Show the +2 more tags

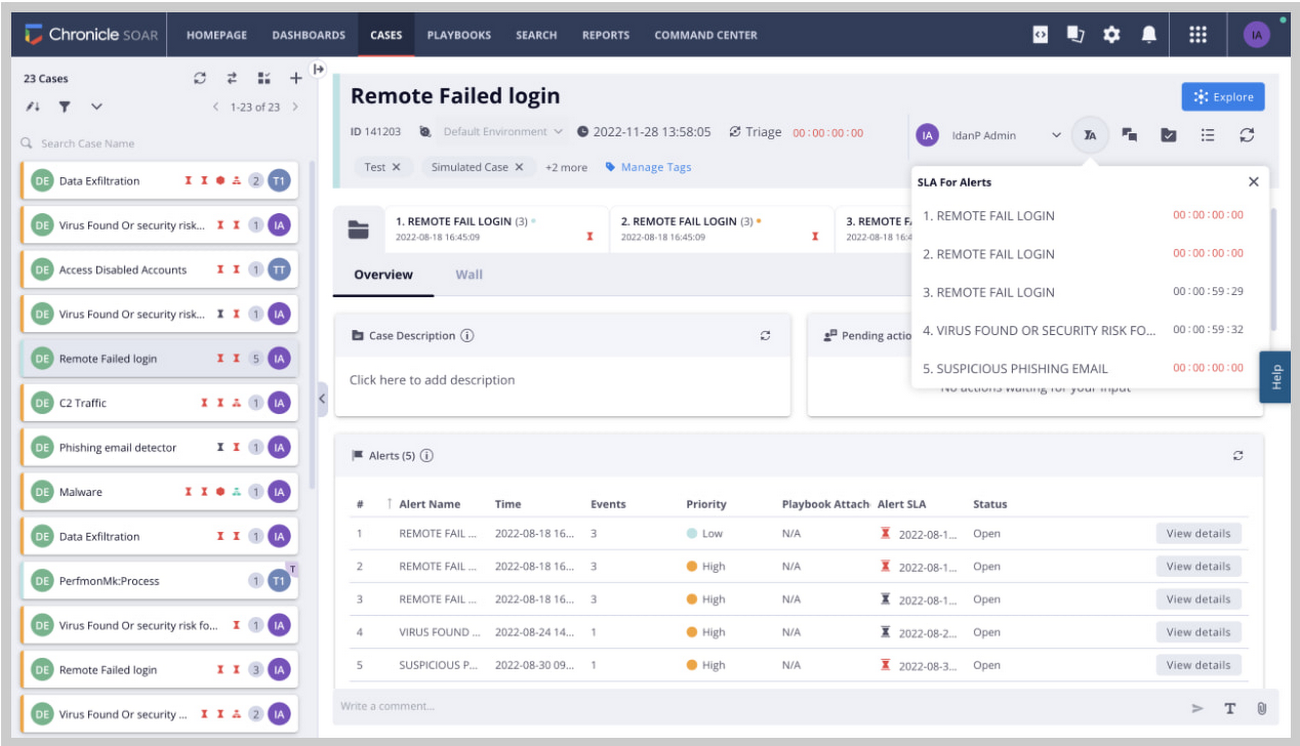[566, 167]
